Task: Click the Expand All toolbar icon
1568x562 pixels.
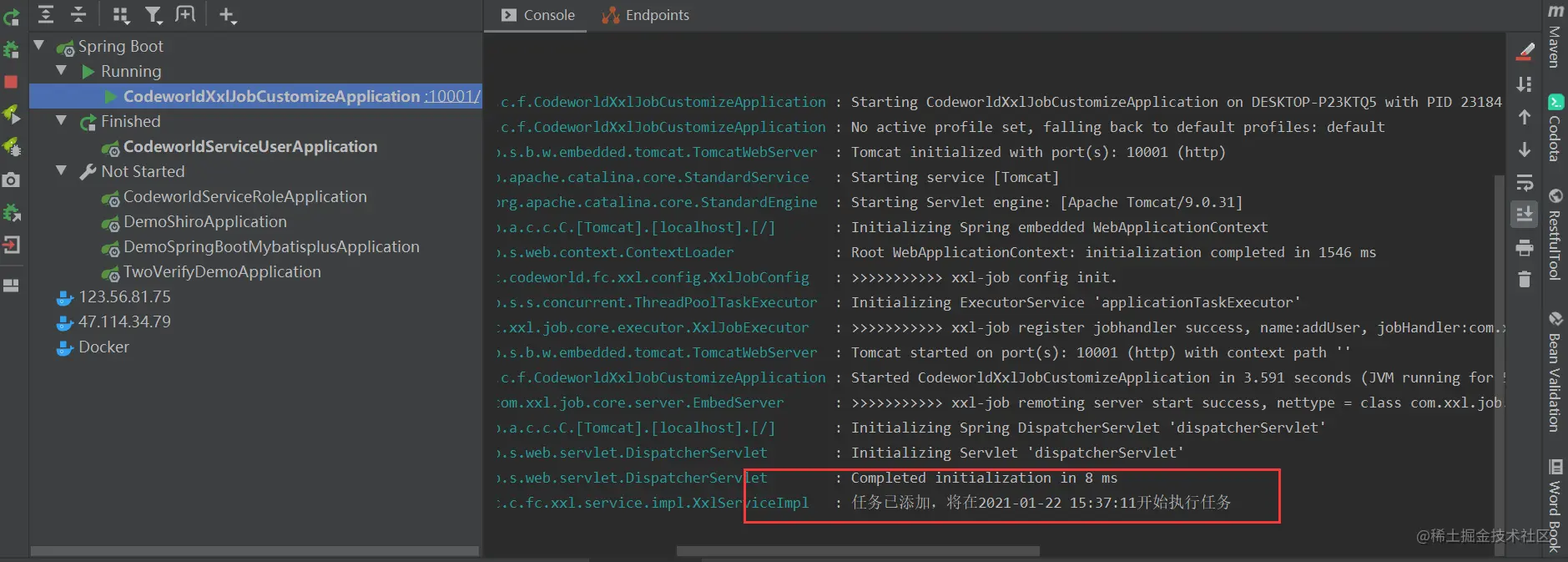Action: (46, 14)
